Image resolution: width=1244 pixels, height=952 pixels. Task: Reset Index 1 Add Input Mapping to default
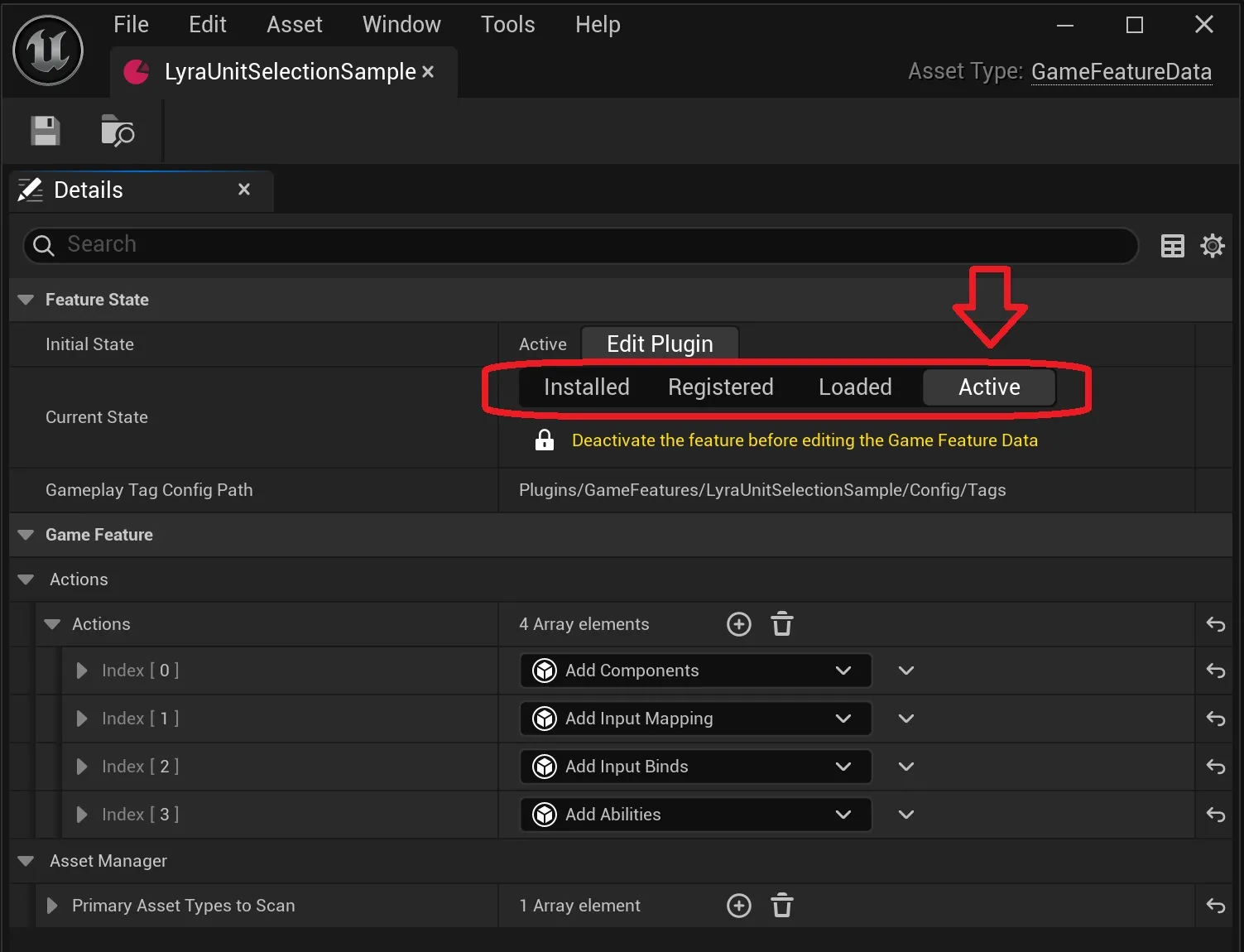1215,719
